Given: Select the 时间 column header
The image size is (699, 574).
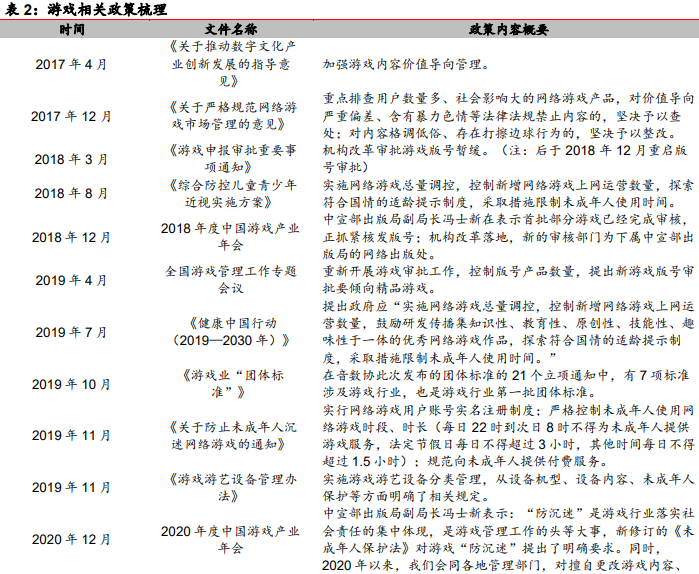Looking at the screenshot, I should click(x=71, y=29).
